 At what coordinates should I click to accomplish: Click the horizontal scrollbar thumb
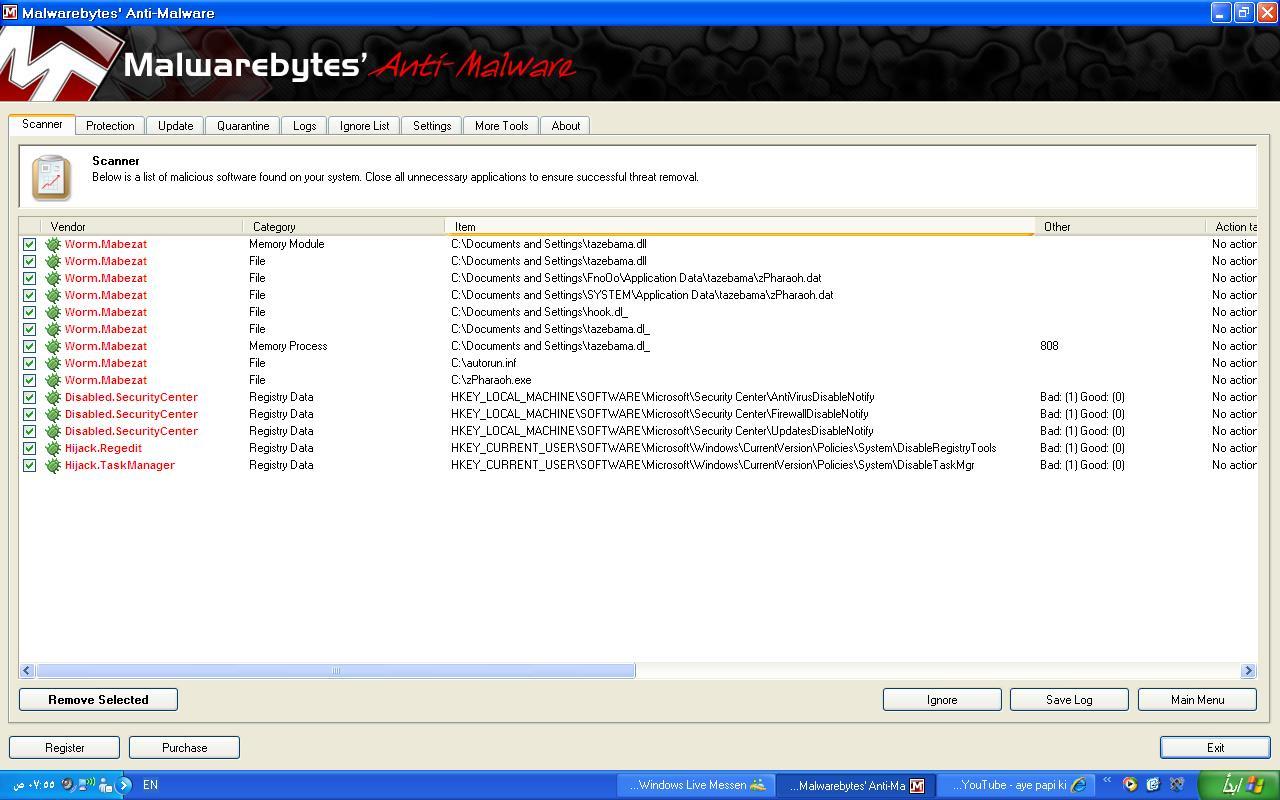(x=336, y=671)
